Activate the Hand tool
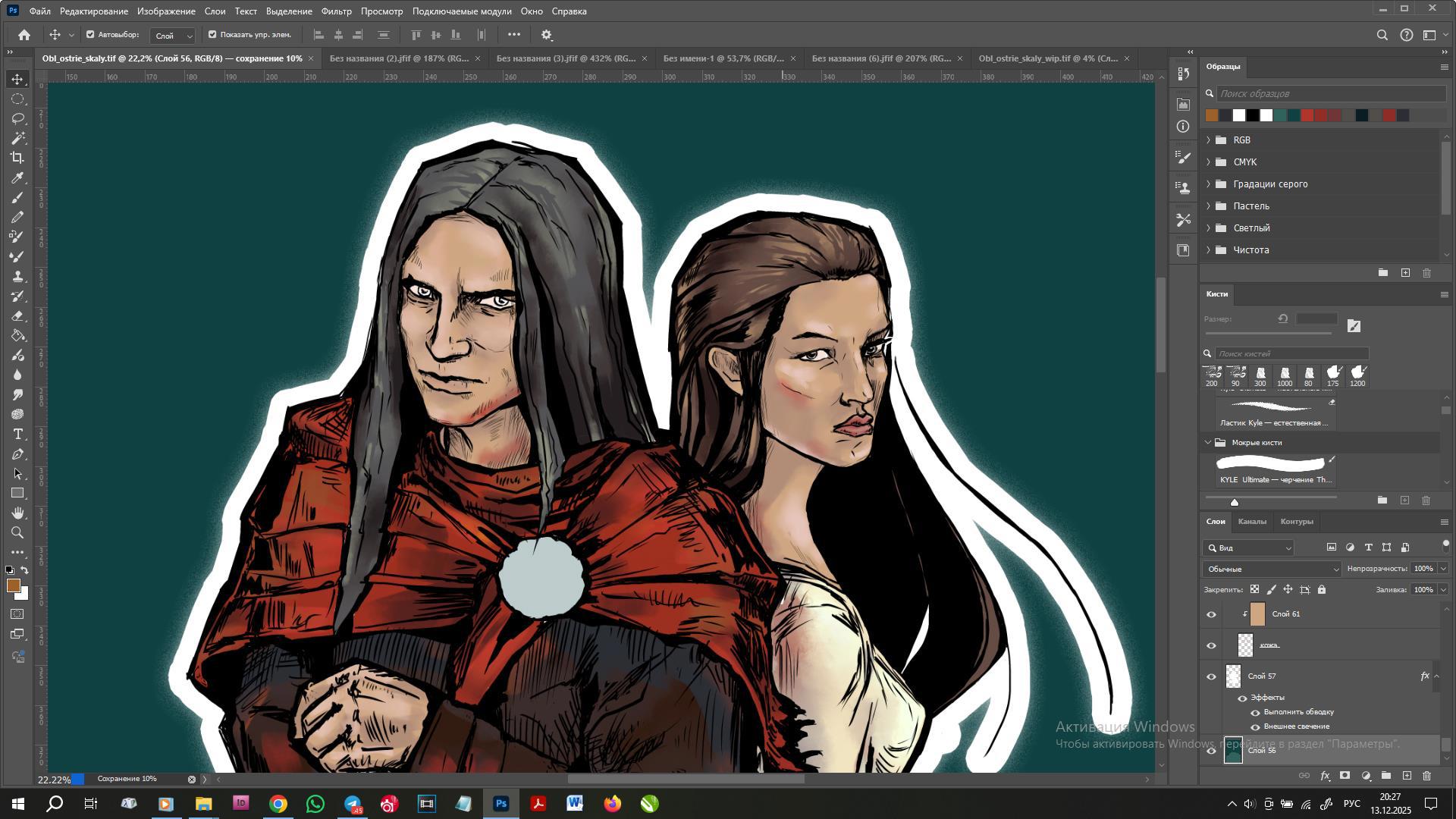Image resolution: width=1456 pixels, height=819 pixels. click(17, 513)
